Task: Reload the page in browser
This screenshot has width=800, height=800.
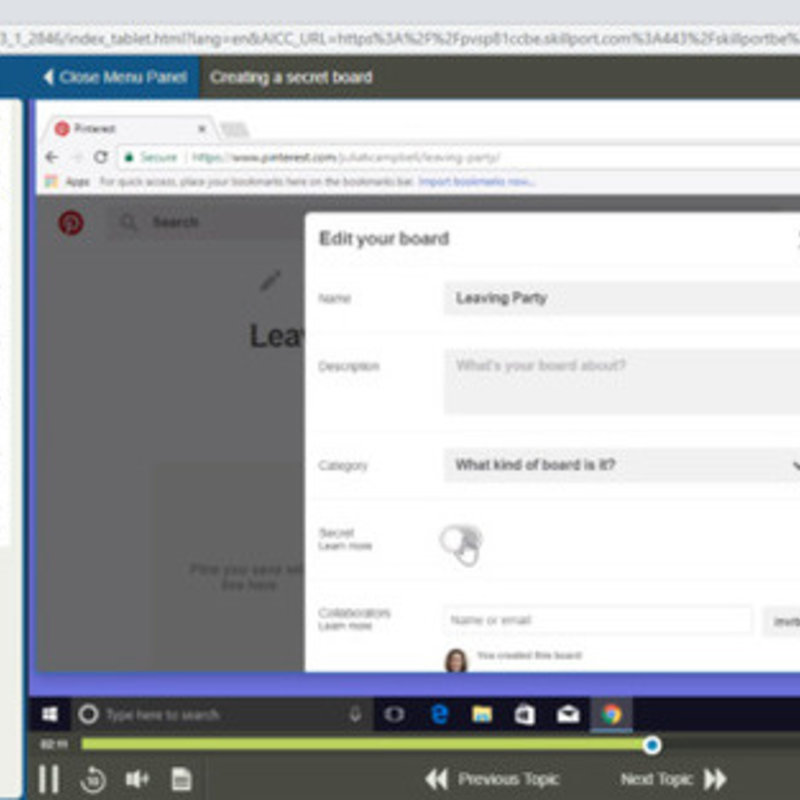Action: pyautogui.click(x=101, y=157)
